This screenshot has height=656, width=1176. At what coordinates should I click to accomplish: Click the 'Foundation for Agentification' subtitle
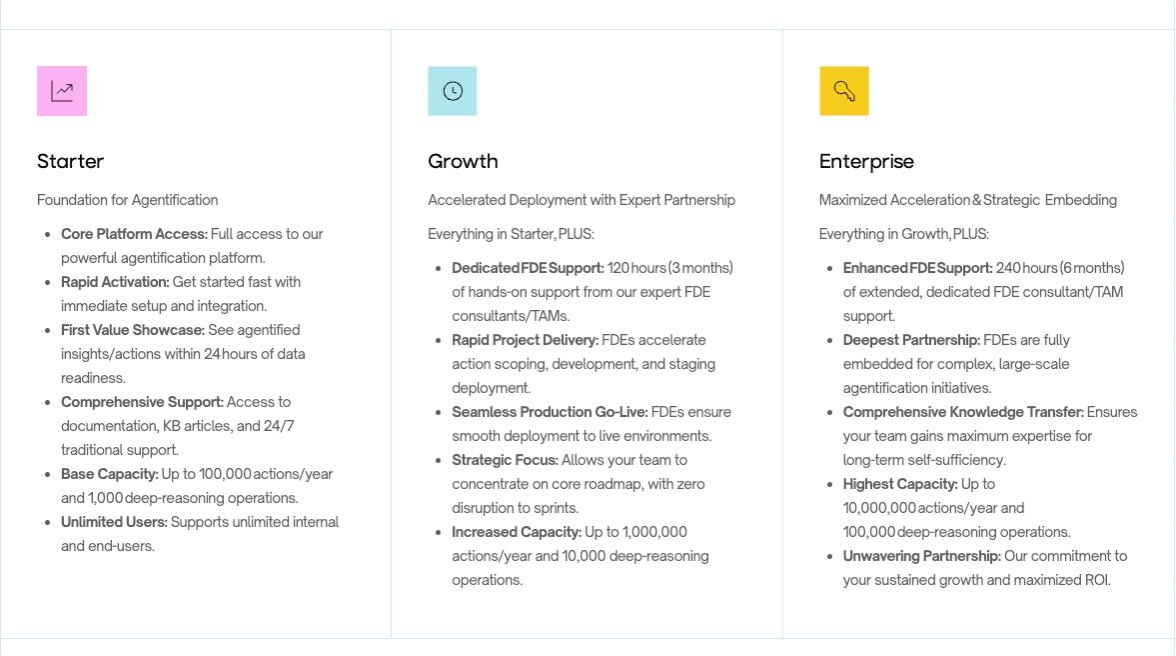coord(127,200)
